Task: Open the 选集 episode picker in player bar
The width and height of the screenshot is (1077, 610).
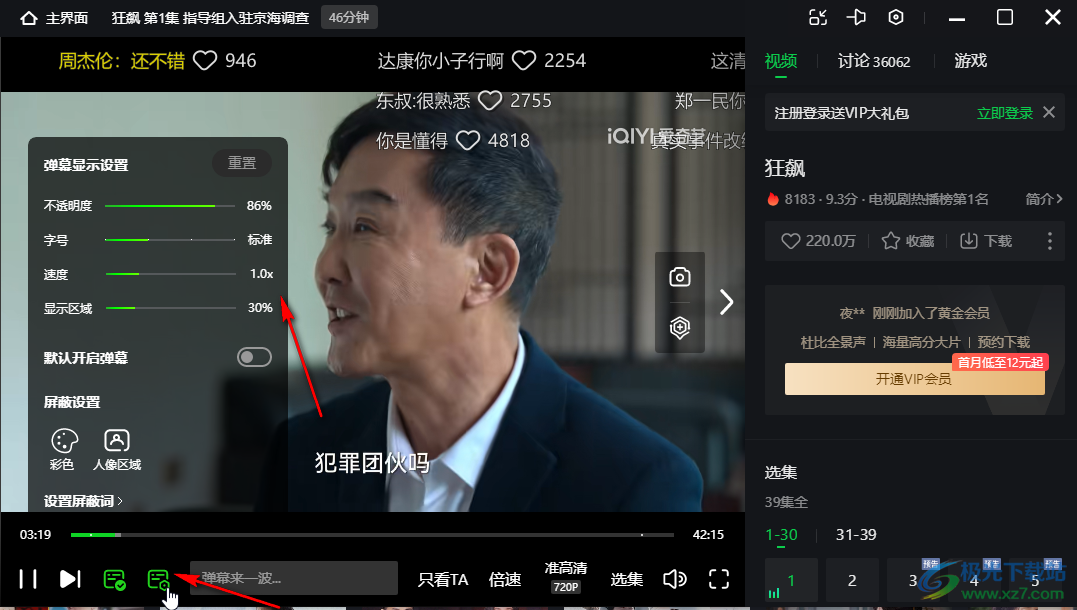Action: 626,579
